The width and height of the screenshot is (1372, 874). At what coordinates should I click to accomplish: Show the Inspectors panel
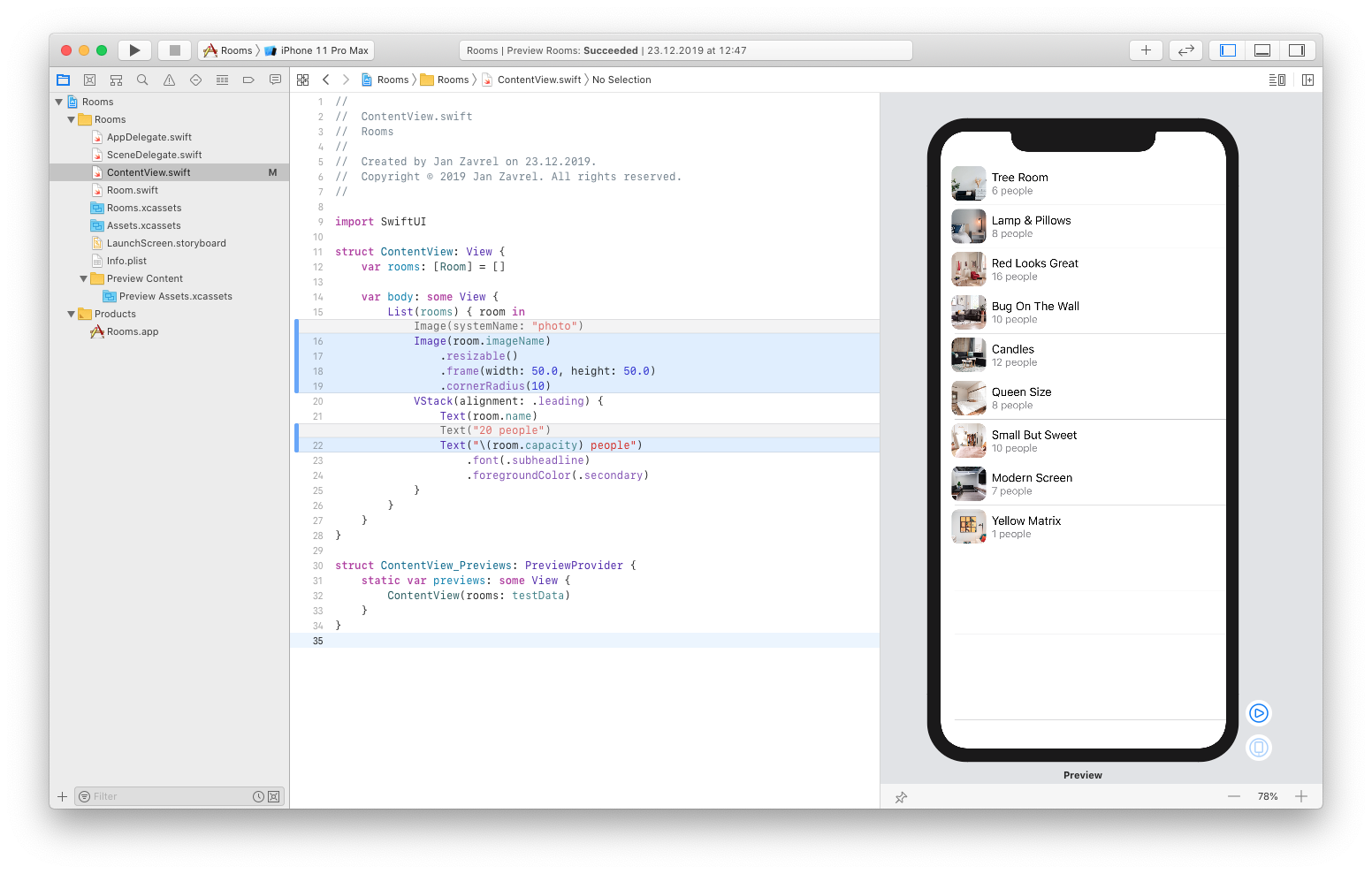1297,50
